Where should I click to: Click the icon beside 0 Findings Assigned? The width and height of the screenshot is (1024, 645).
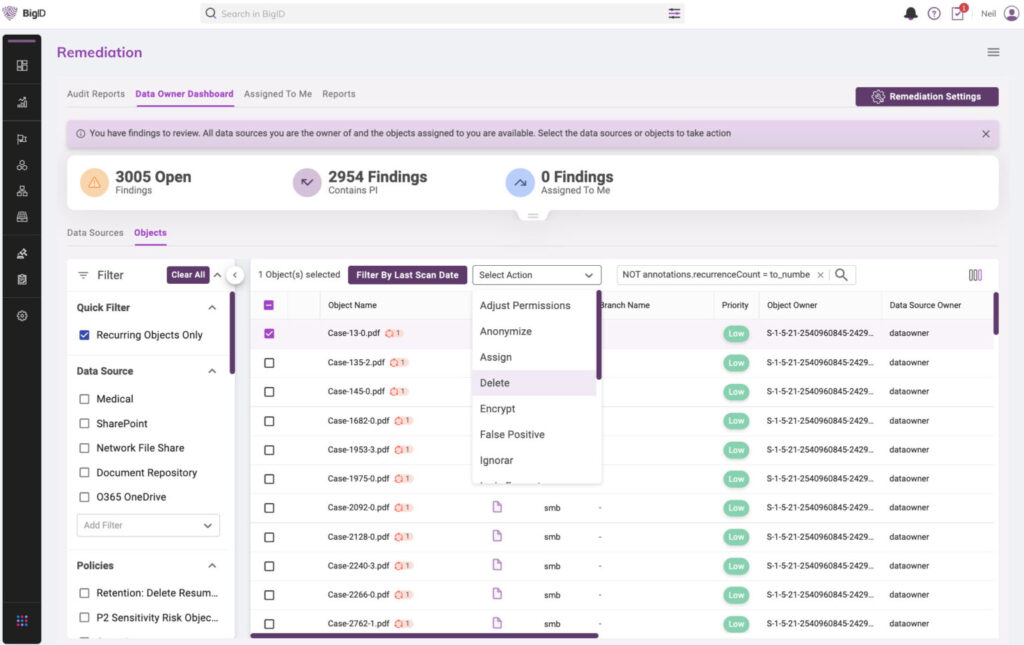(x=520, y=183)
